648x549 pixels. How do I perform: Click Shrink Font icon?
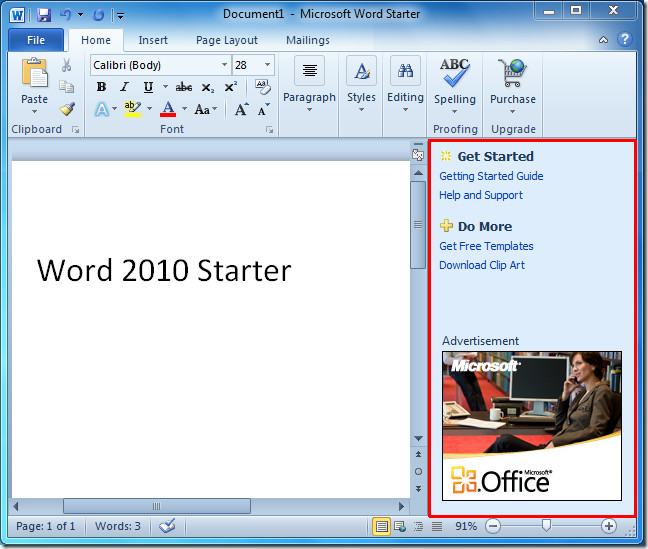tap(263, 110)
